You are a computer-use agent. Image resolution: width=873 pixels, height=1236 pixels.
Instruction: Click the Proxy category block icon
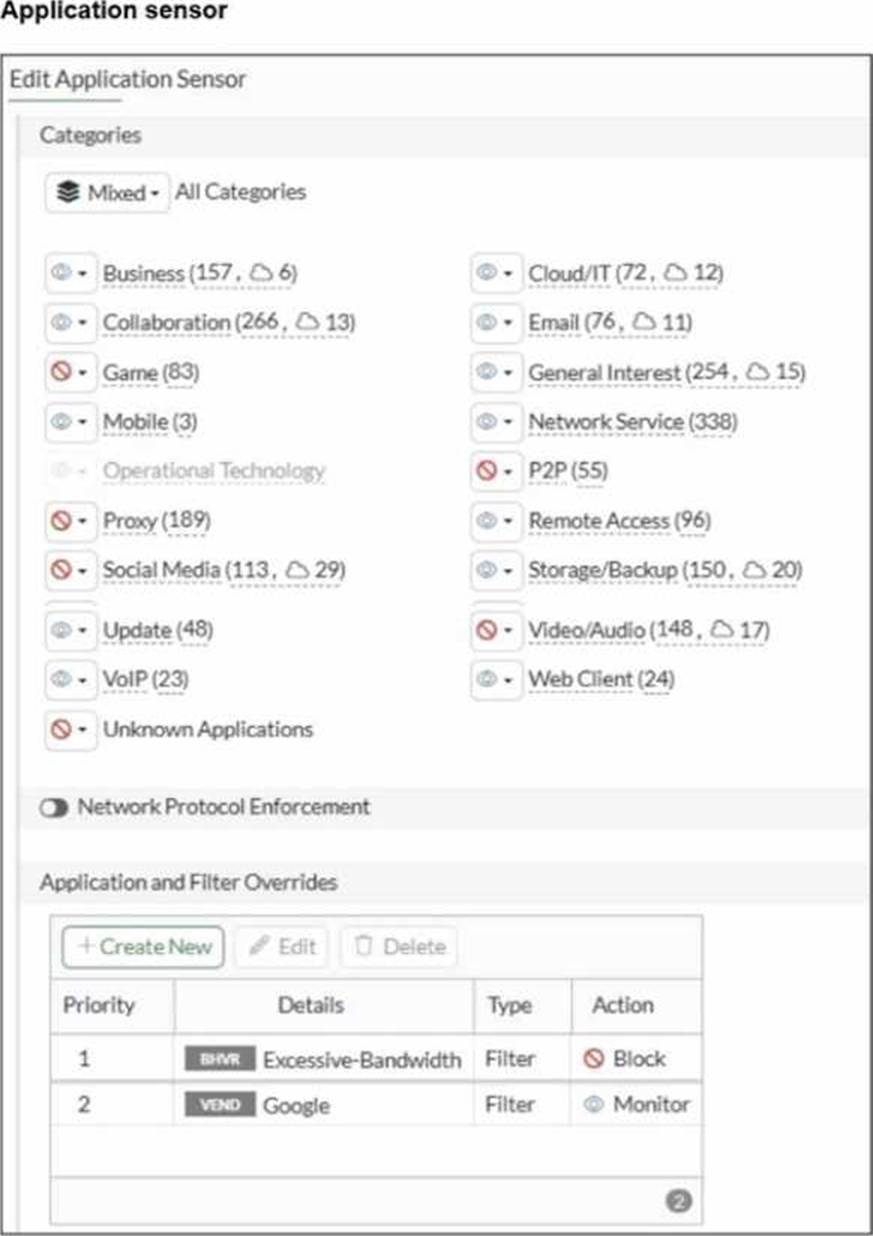62,521
